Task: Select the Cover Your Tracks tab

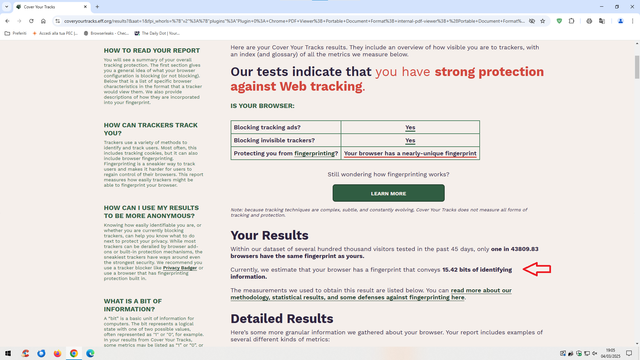Action: pyautogui.click(x=52, y=7)
